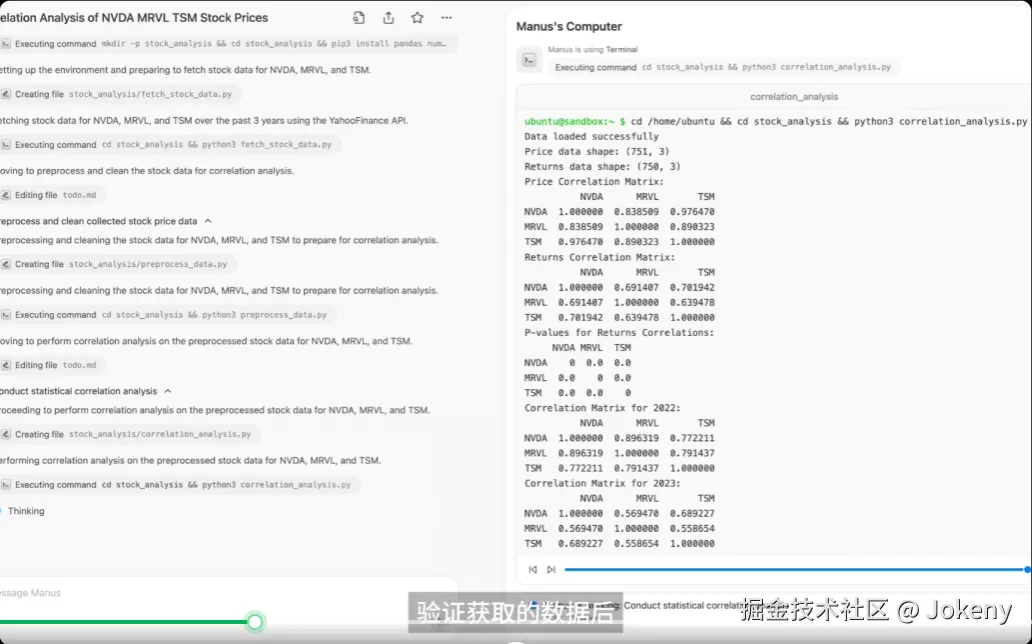Open 'Executing command python3 correlation_analysis.py' chat step
Viewport: 1032px width, 644px height.
(180, 485)
